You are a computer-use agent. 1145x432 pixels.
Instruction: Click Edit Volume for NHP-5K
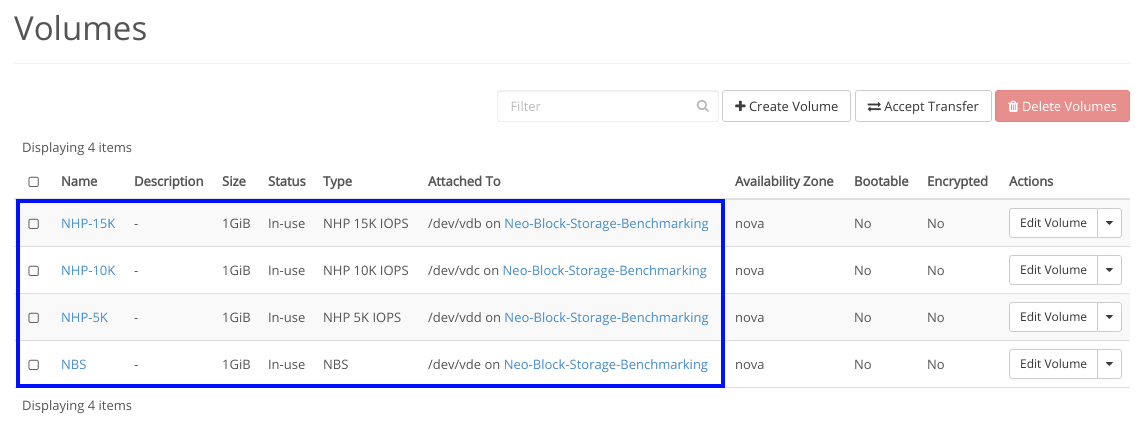point(1053,317)
